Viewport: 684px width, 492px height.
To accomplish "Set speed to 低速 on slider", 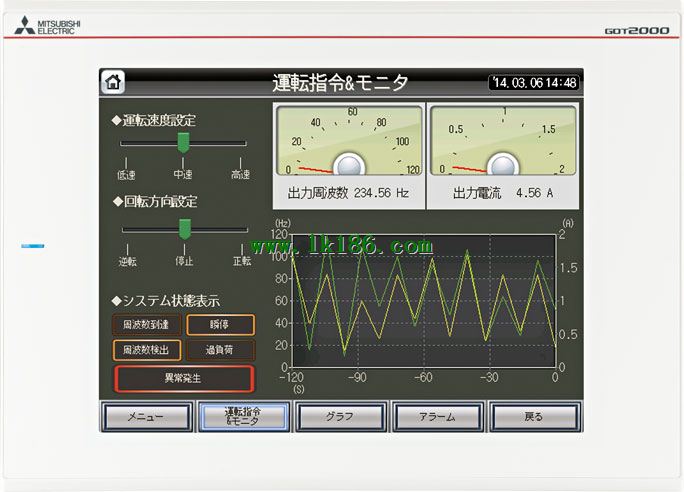I will pos(124,144).
